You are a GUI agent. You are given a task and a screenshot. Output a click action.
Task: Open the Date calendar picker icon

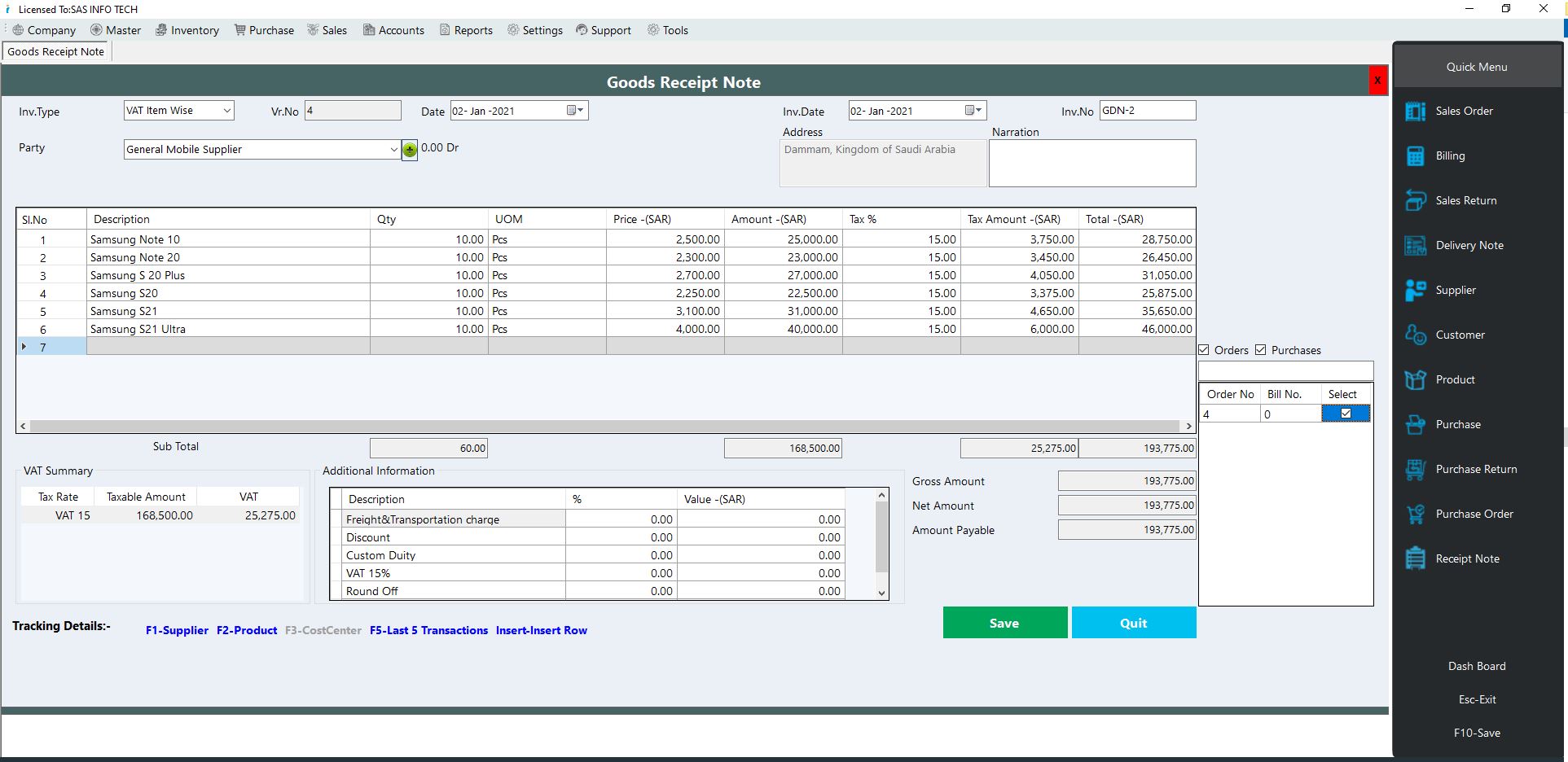[572, 111]
